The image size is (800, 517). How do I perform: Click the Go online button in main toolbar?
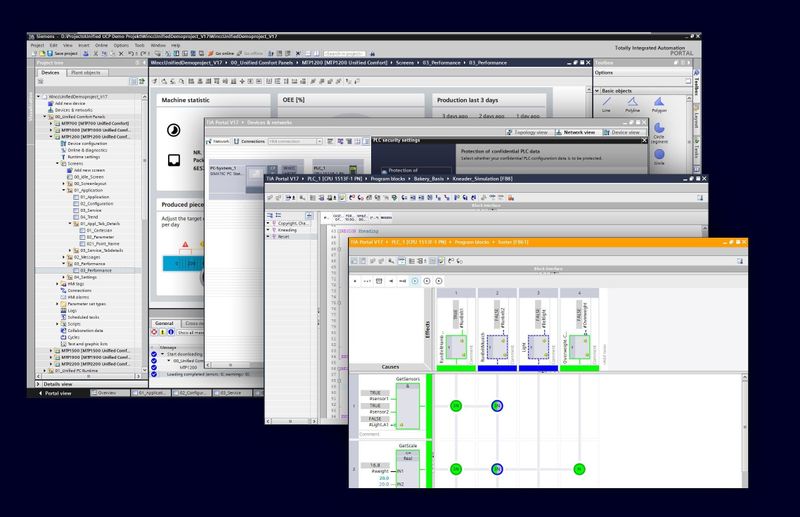coord(221,54)
